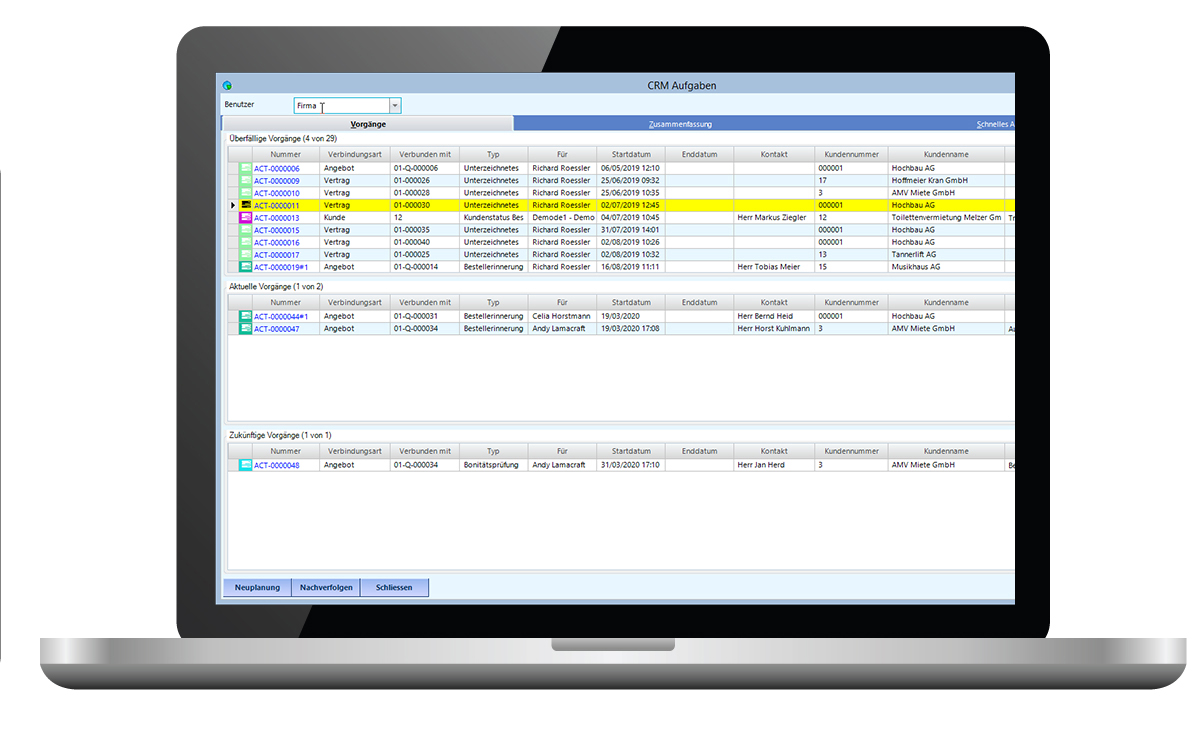
Task: Open the ACT-0000017 task link
Action: 276,255
